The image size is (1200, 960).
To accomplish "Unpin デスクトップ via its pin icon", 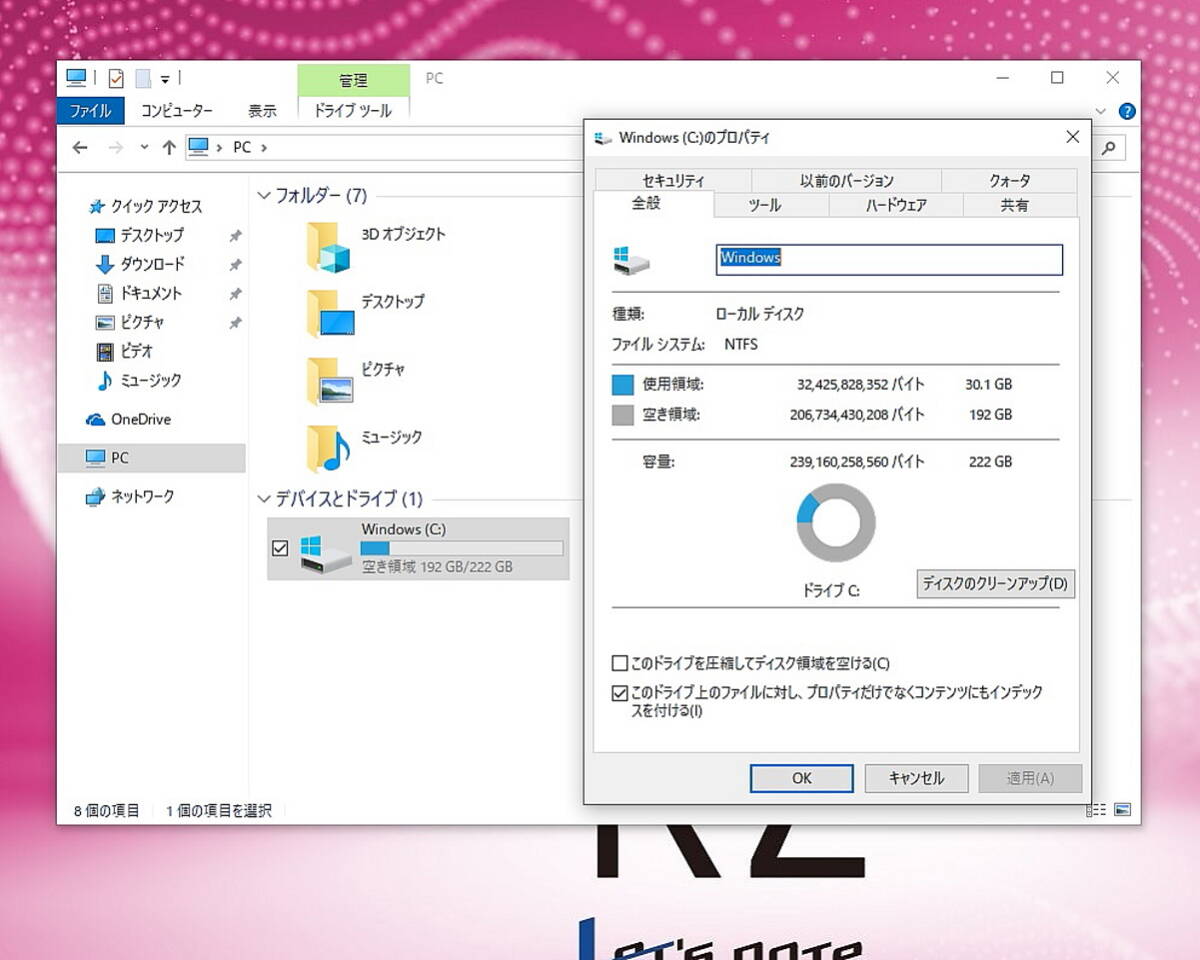I will 235,236.
